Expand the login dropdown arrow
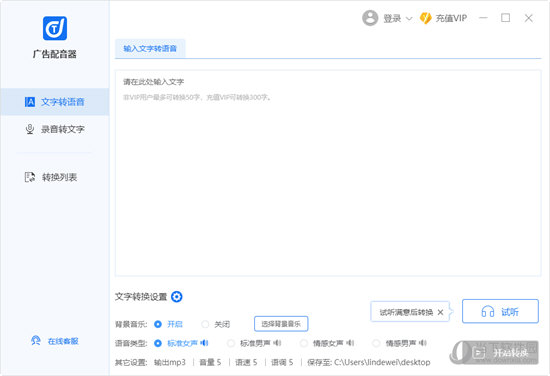Image resolution: width=550 pixels, height=376 pixels. 409,19
